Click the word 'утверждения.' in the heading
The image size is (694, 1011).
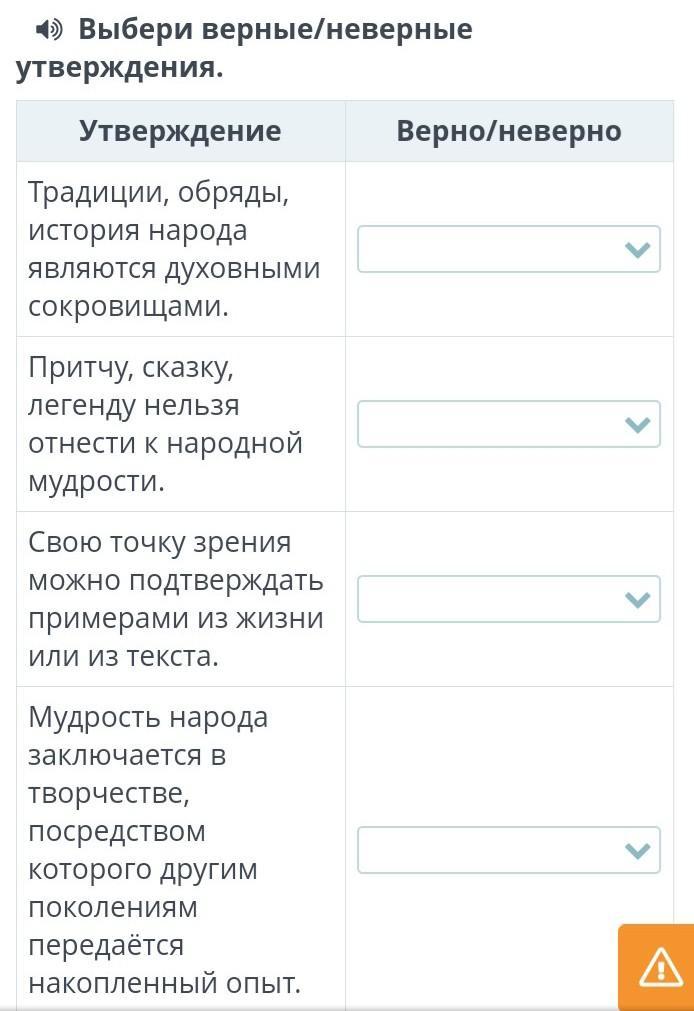[x=119, y=67]
